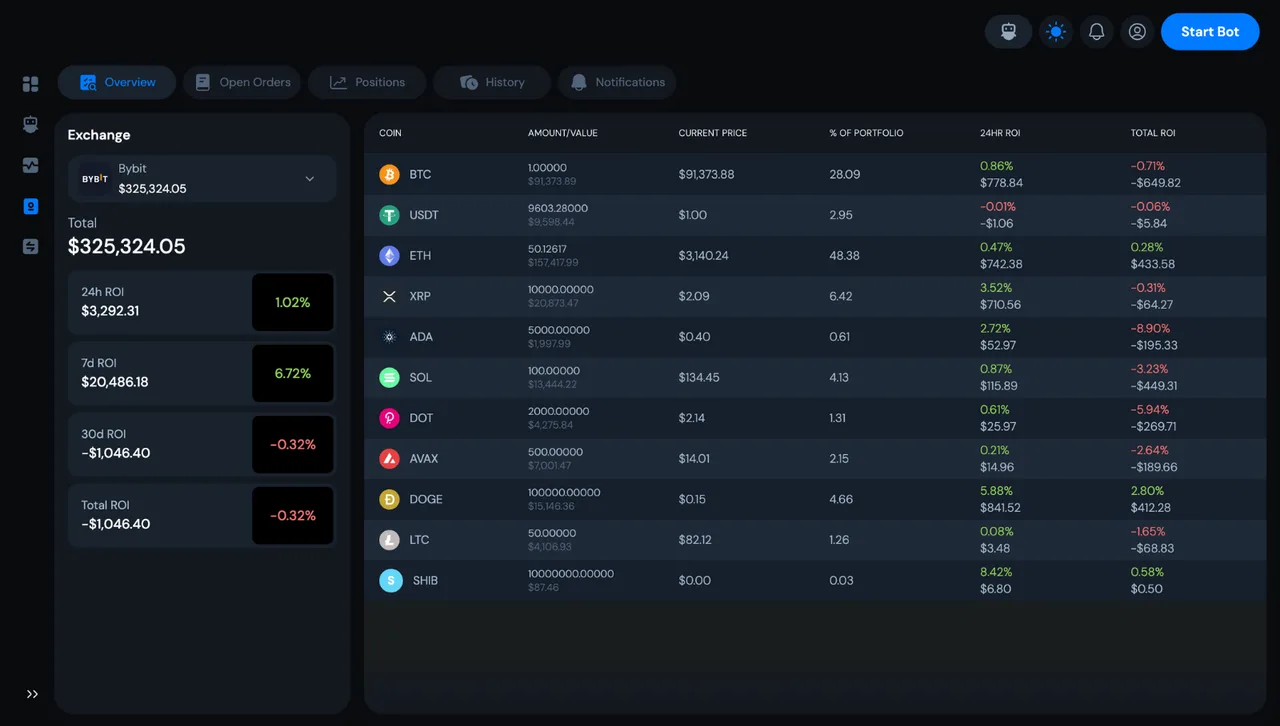The image size is (1280, 726).
Task: Click the SHIB coin icon
Action: (390, 580)
